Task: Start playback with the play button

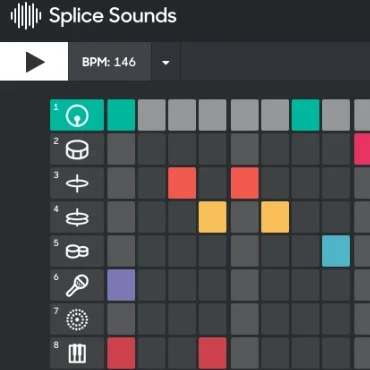Action: point(34,61)
